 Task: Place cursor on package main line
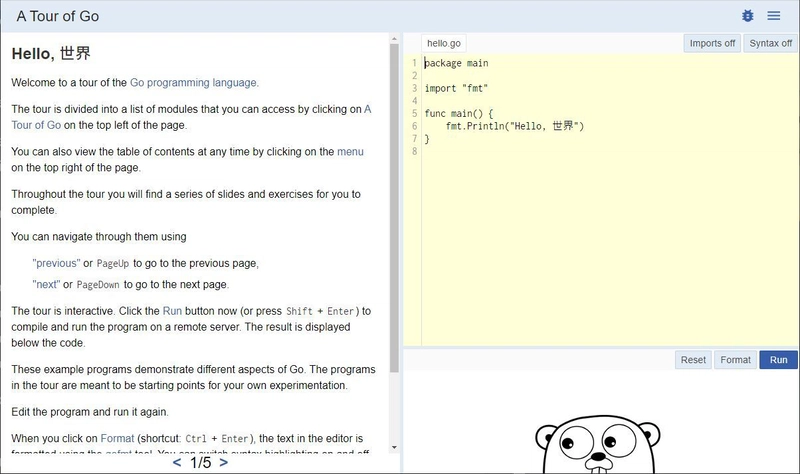456,63
